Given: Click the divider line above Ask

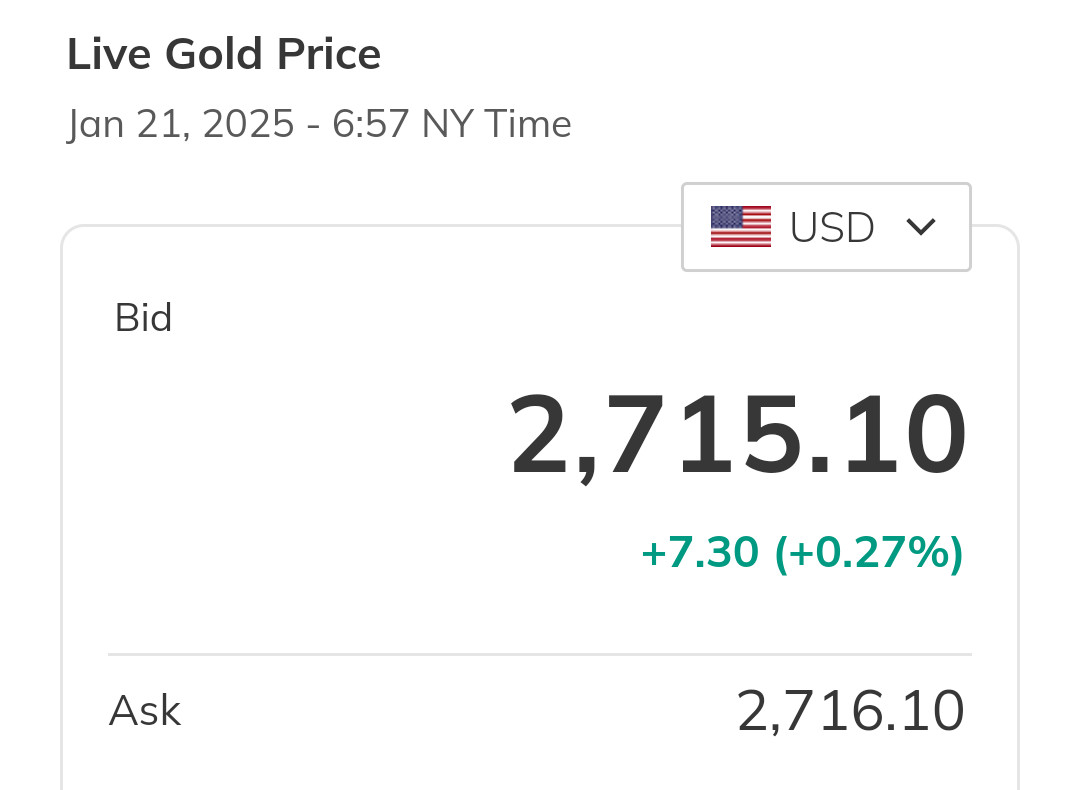Looking at the screenshot, I should tap(540, 655).
